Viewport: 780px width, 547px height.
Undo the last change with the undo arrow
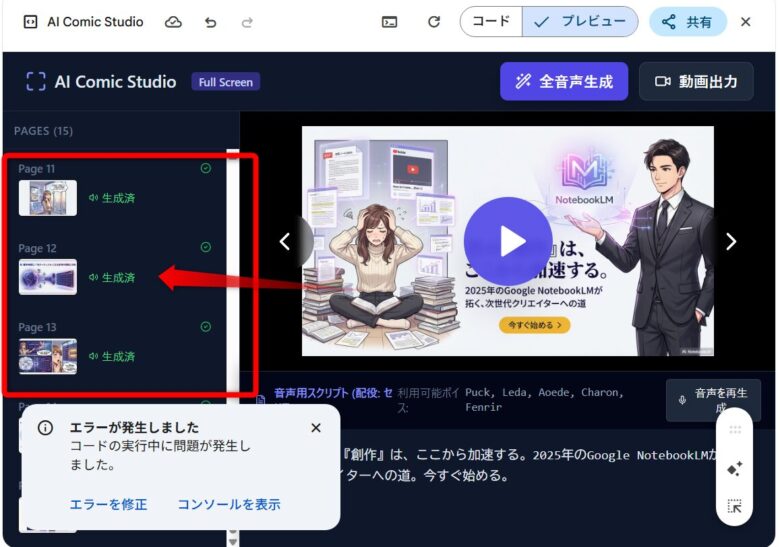210,22
